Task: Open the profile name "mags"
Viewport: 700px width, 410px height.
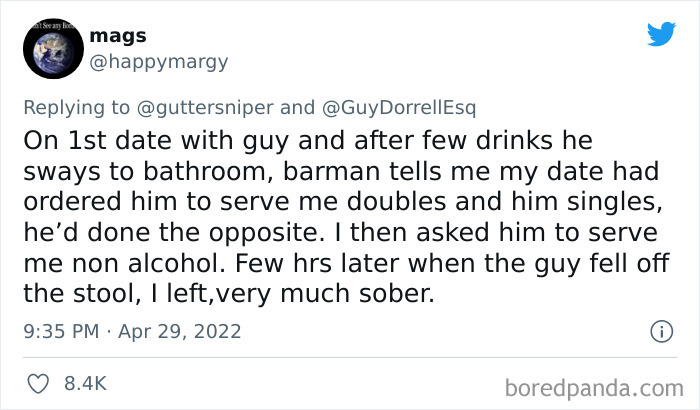Action: 118,36
